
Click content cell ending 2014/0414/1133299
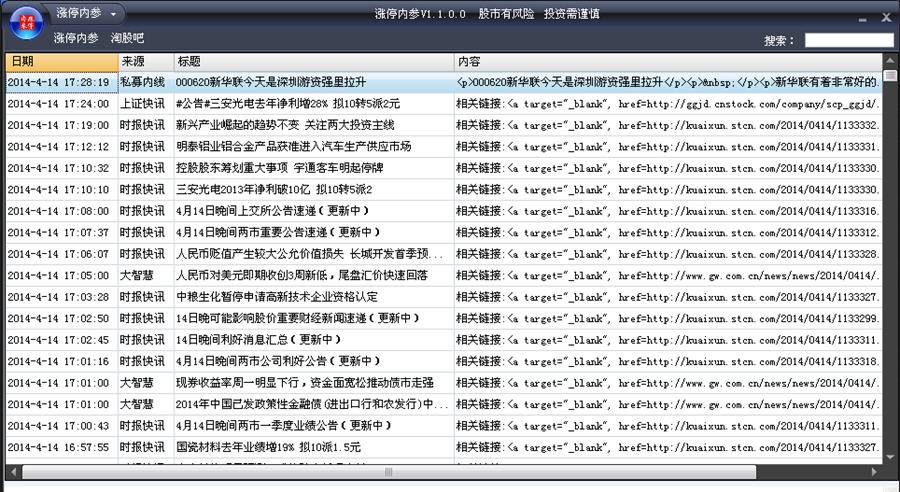[668, 318]
